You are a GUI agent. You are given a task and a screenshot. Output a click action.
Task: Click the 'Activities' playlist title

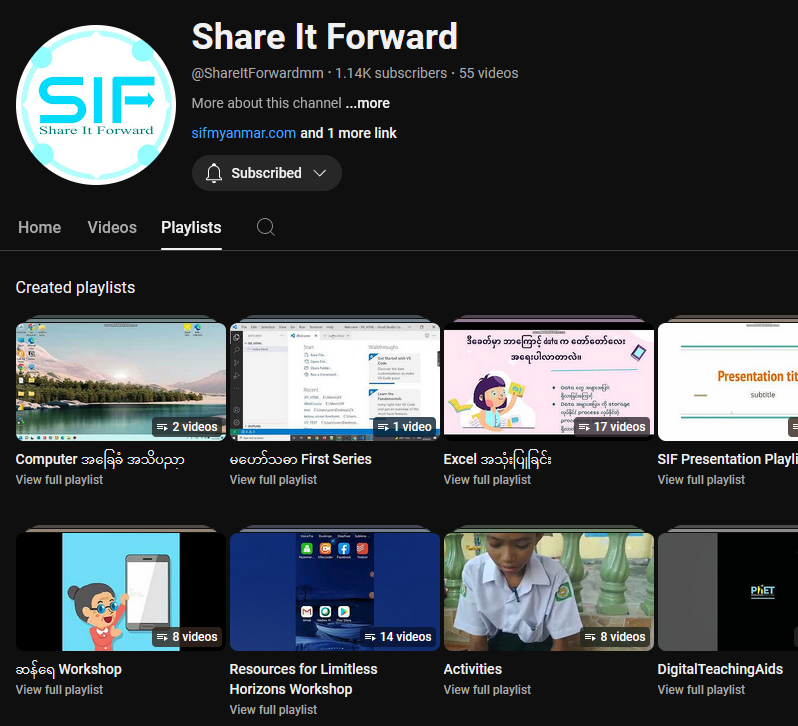pyautogui.click(x=473, y=669)
